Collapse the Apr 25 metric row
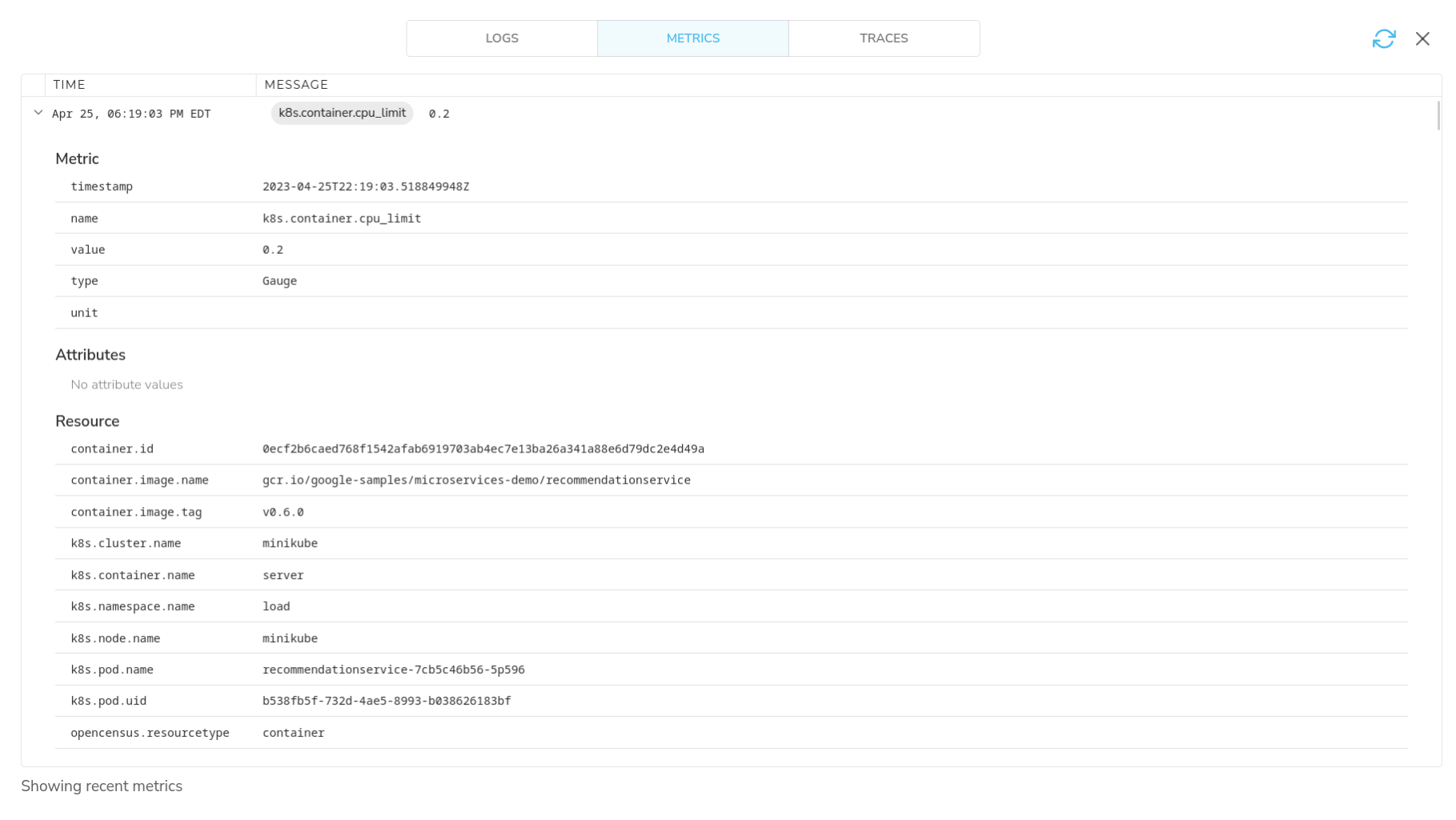Viewport: 1456px width, 820px height. (38, 113)
